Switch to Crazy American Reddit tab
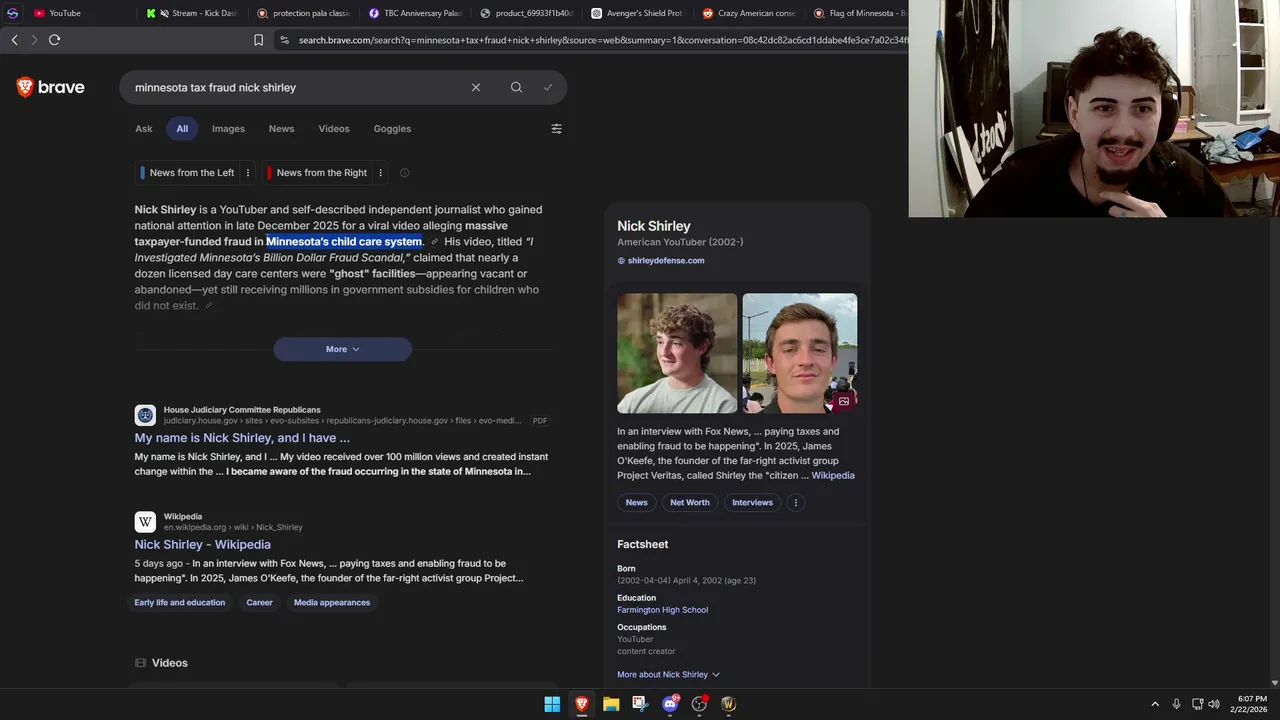 click(749, 13)
